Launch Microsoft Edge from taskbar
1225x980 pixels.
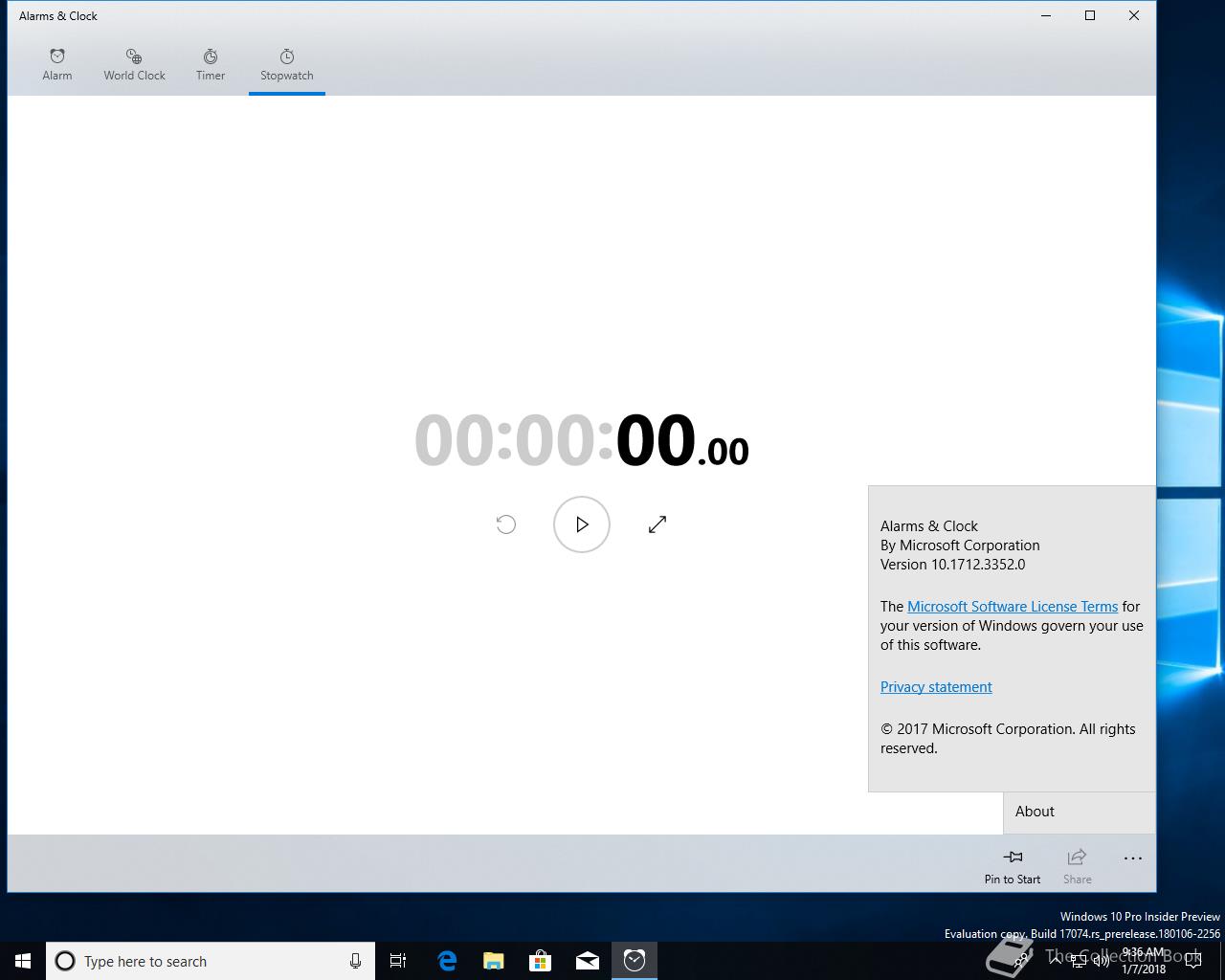pyautogui.click(x=447, y=961)
